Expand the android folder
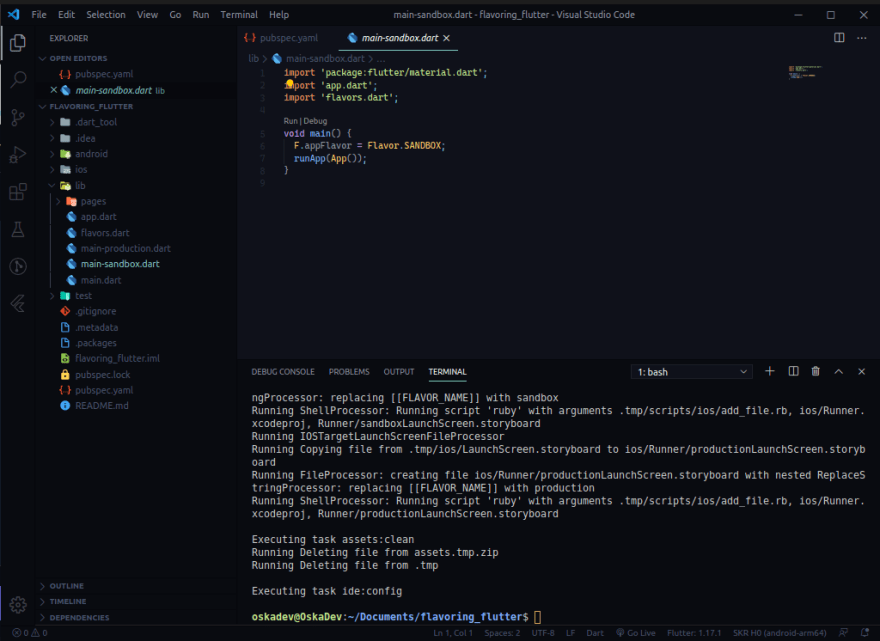880x641 pixels. (52, 154)
